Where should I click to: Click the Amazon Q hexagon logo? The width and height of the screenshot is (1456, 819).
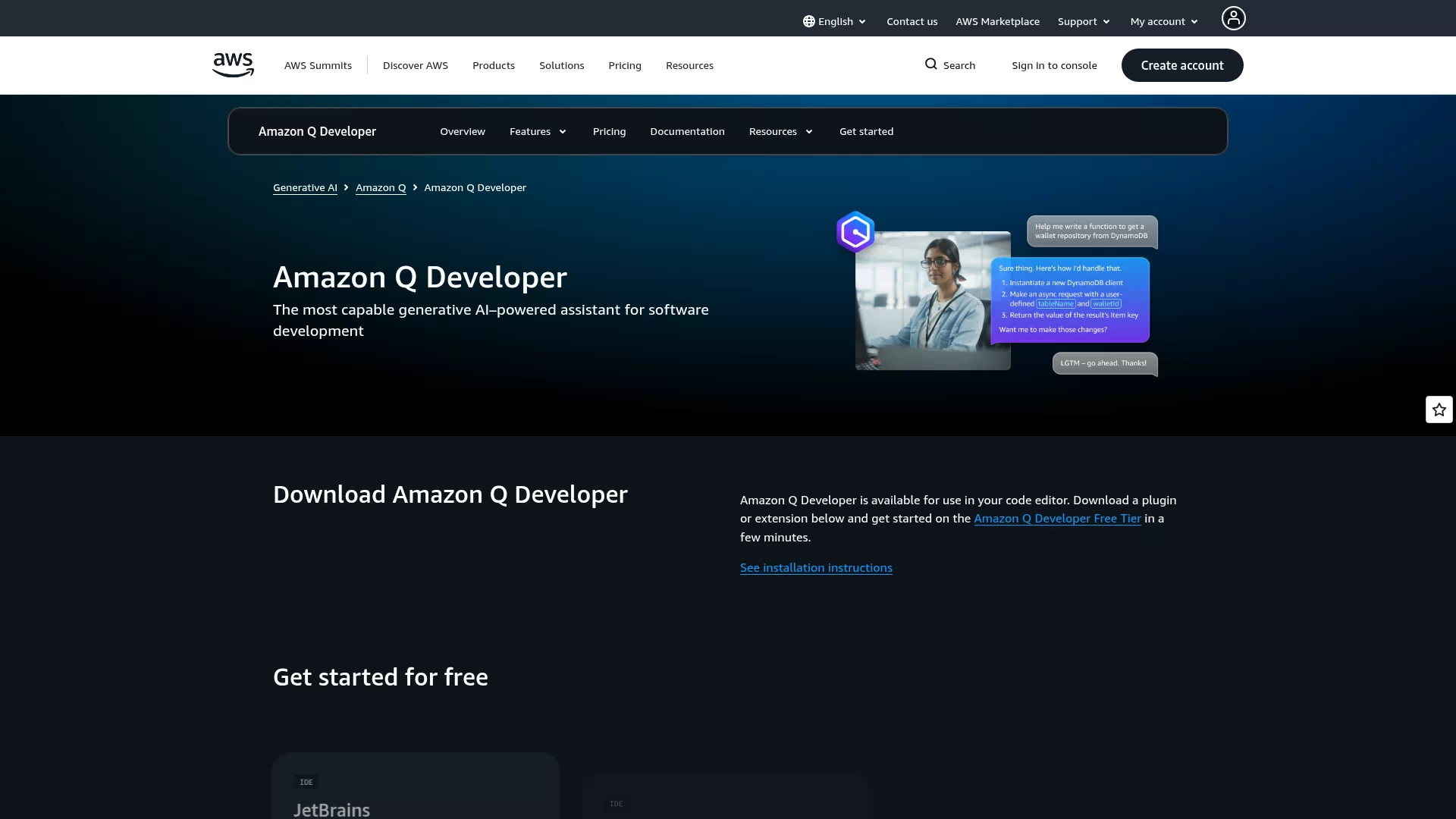(855, 232)
